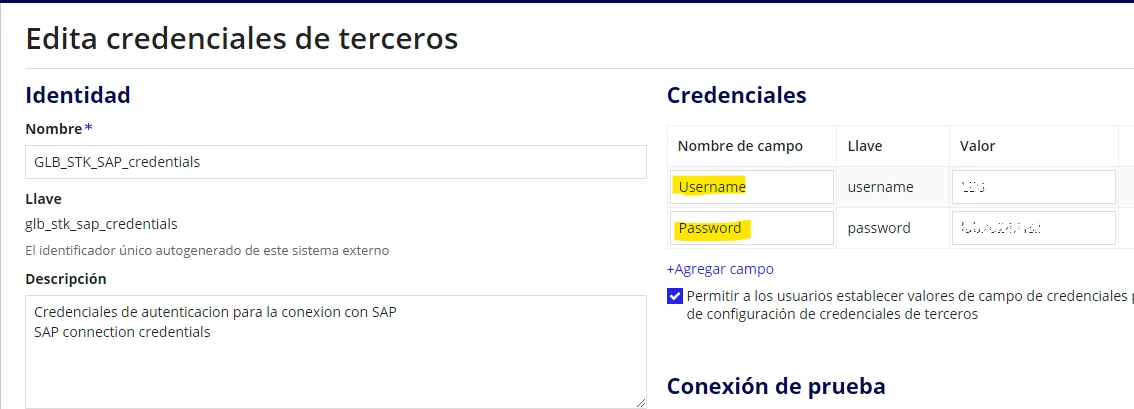
Task: Click the Valor box in the password row
Action: pos(1034,228)
